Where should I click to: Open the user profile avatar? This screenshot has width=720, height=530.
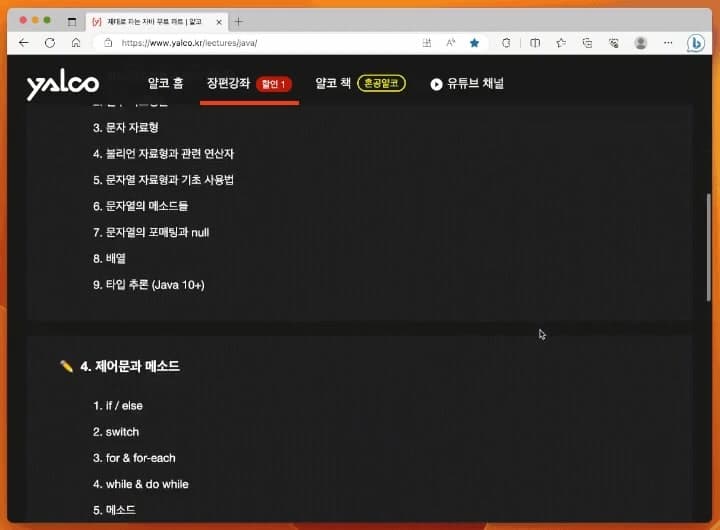(641, 43)
